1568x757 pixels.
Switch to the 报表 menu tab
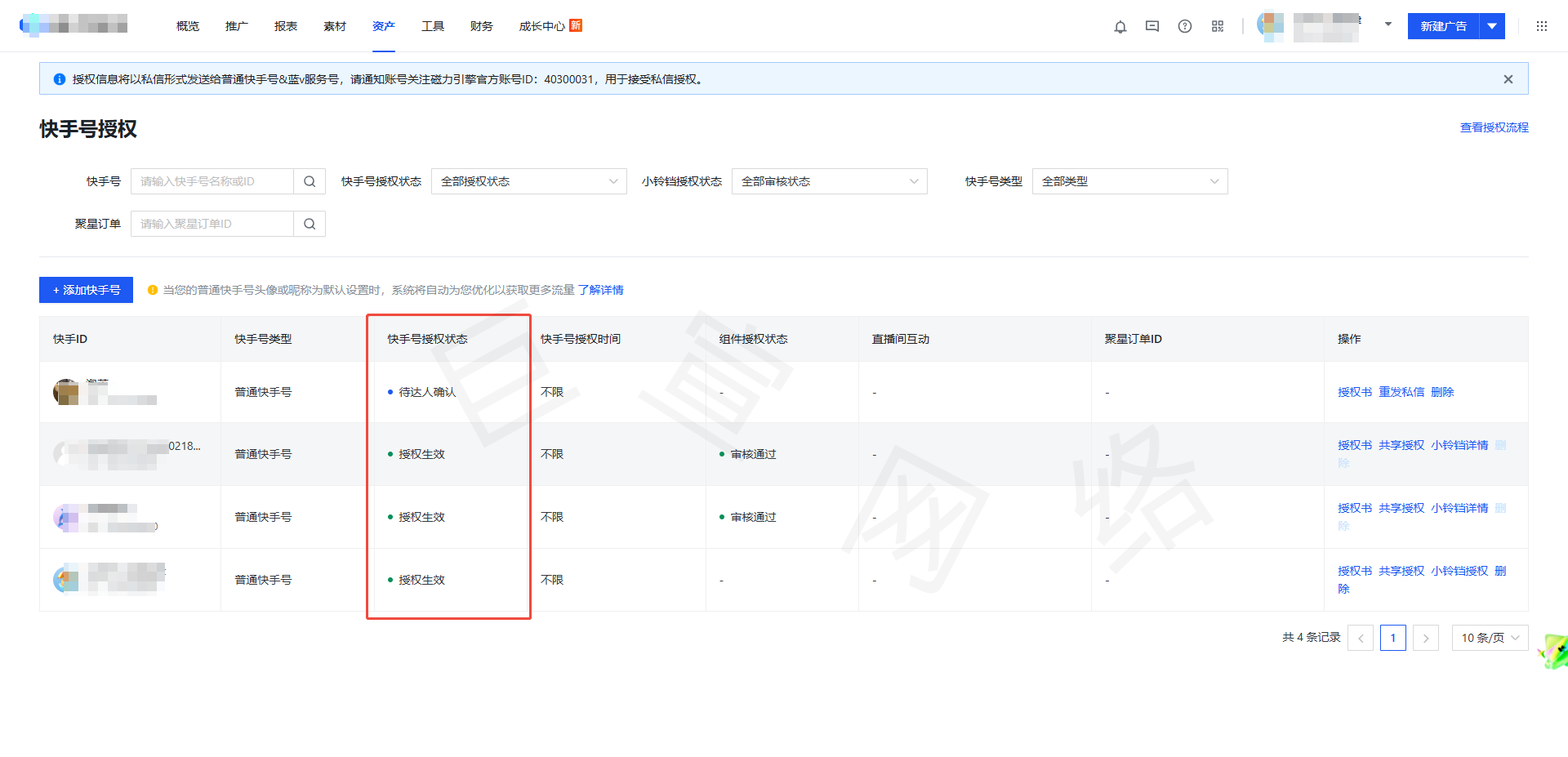pos(286,26)
